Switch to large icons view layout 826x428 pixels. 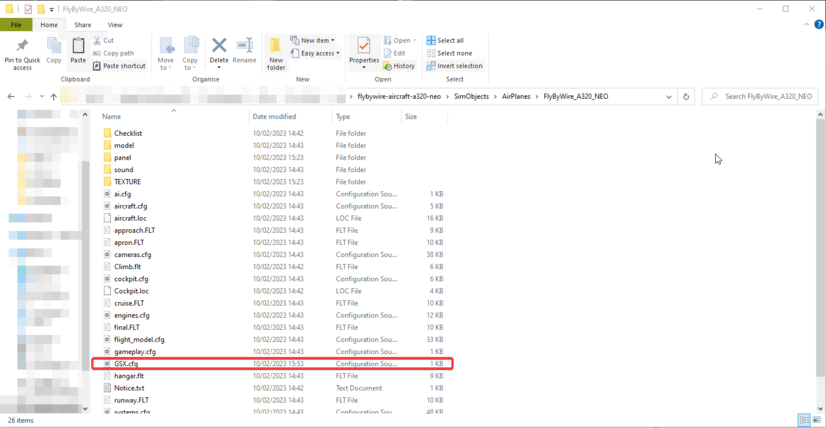click(x=817, y=420)
